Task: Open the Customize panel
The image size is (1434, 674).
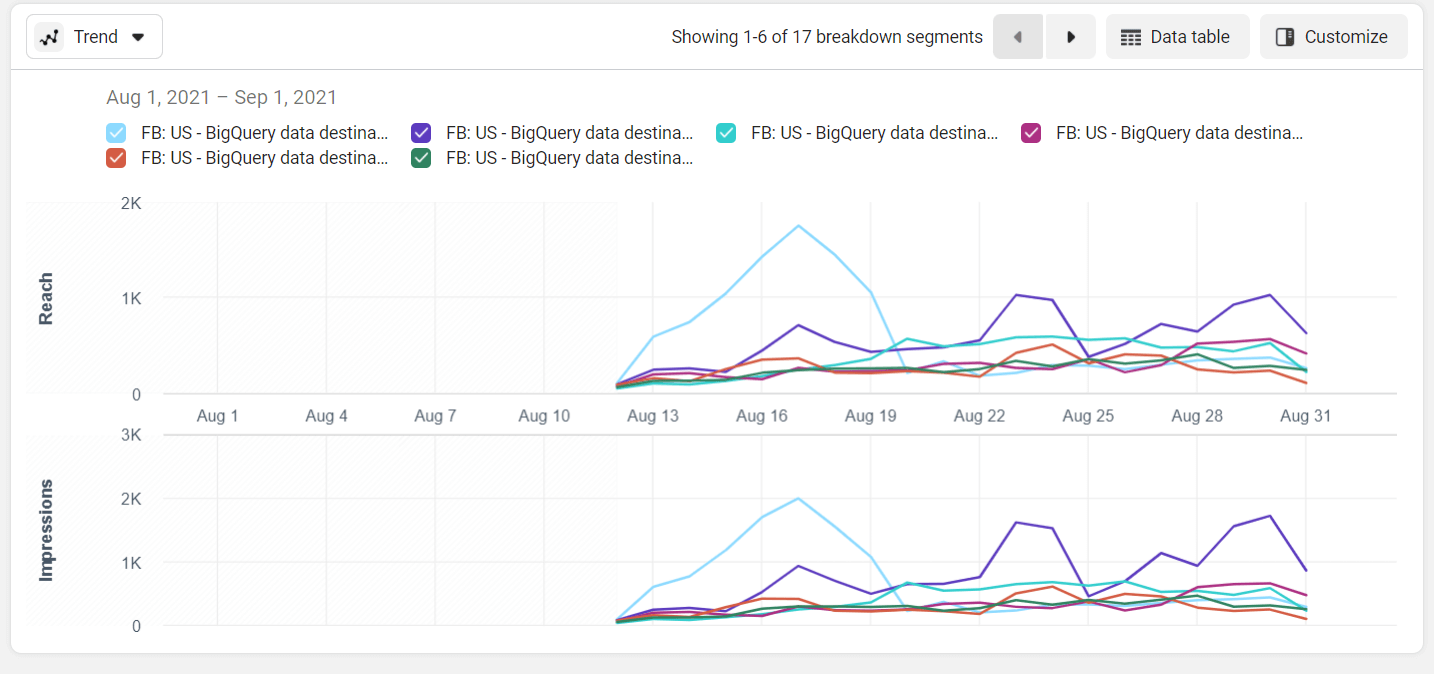Action: pyautogui.click(x=1334, y=37)
